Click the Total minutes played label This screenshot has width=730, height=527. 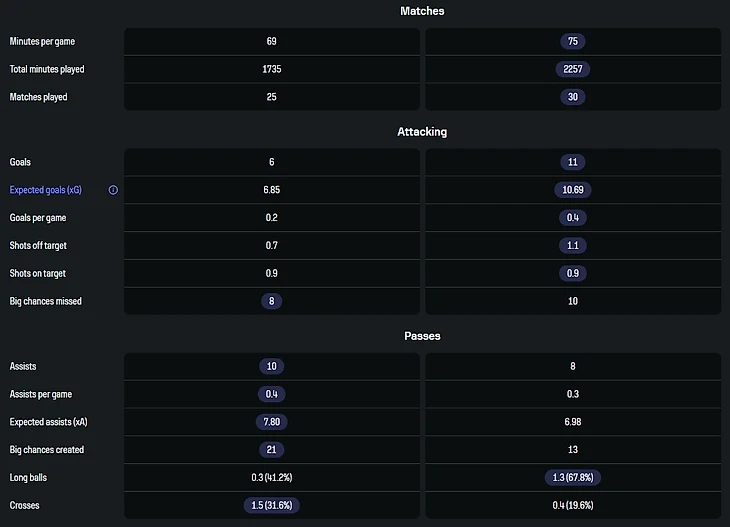[47, 70]
